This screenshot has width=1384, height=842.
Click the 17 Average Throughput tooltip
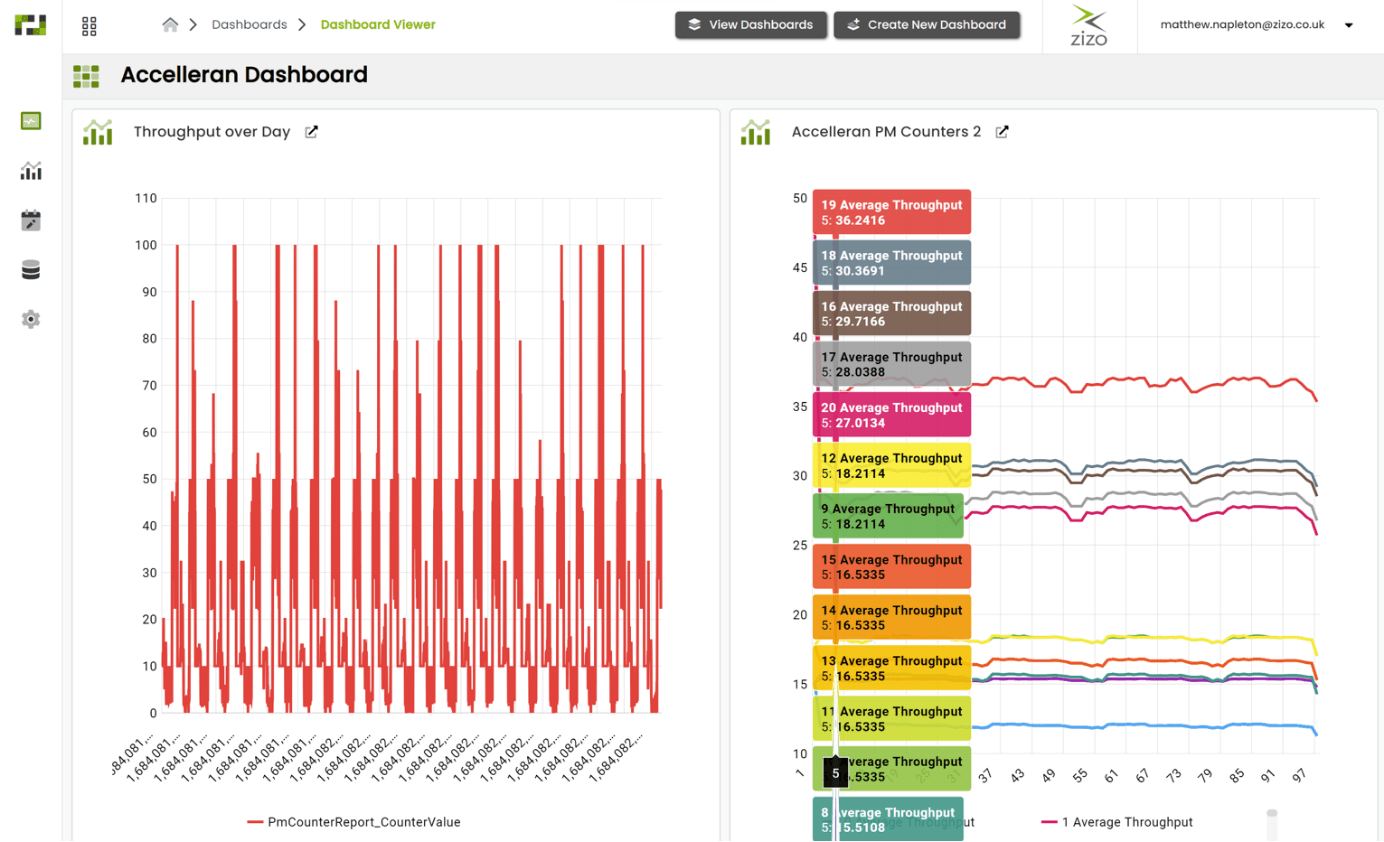[x=892, y=364]
